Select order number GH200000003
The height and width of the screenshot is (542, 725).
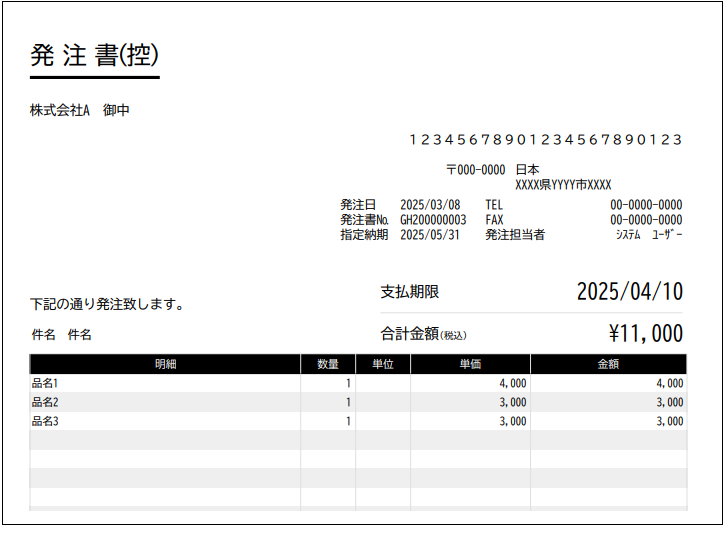coord(433,220)
